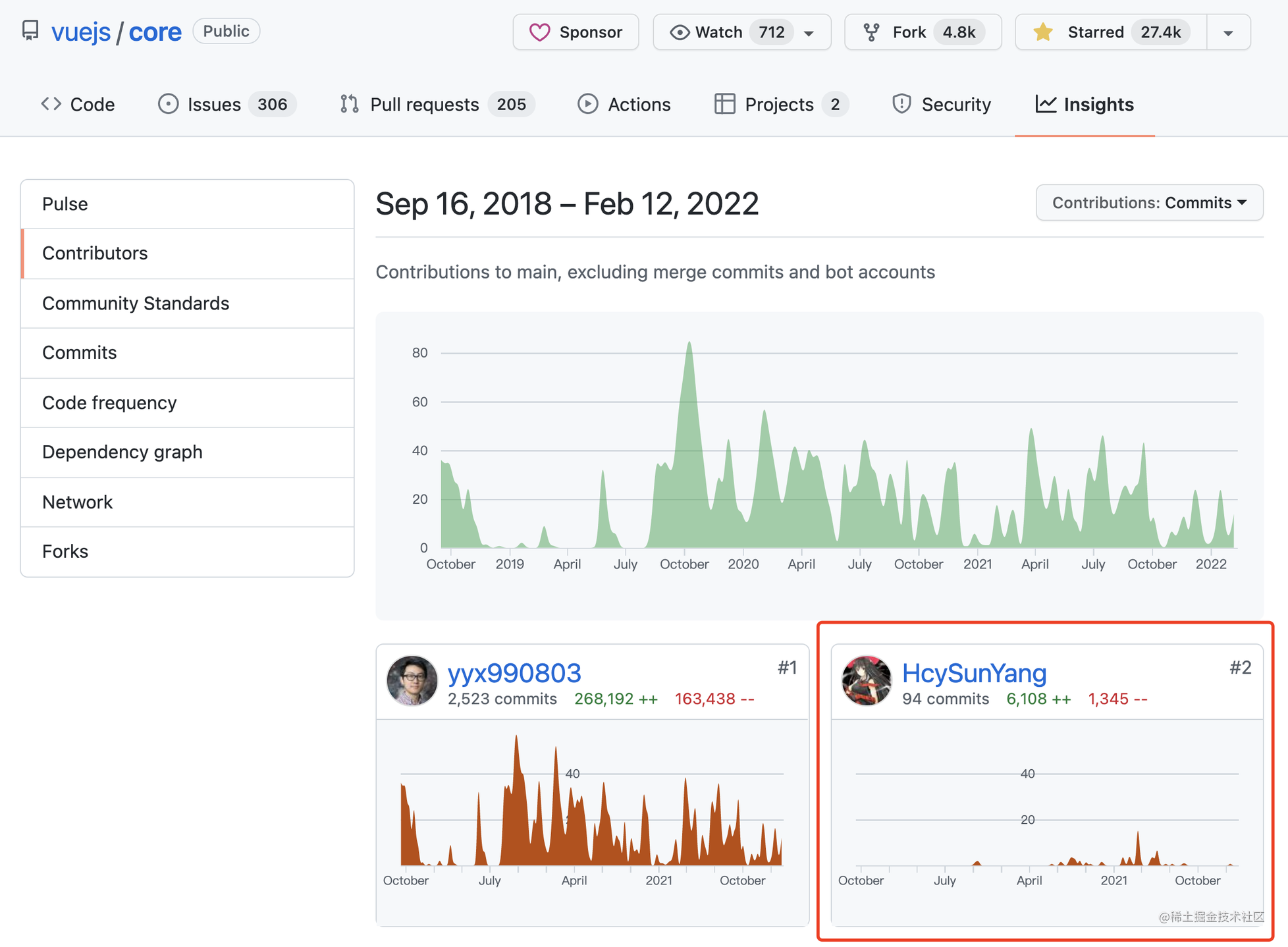Click the Insights graph icon

tap(1046, 104)
